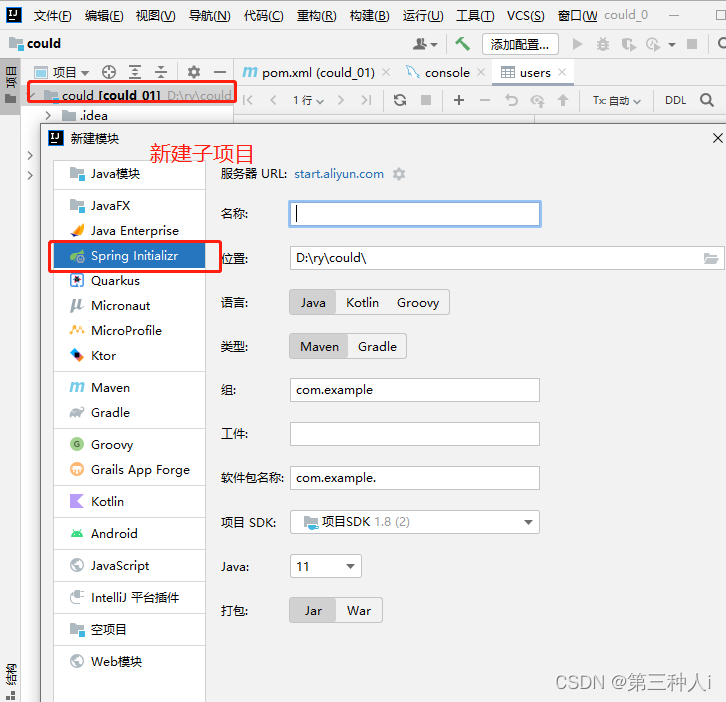This screenshot has height=702, width=726.
Task: Click the DDL button
Action: click(675, 100)
